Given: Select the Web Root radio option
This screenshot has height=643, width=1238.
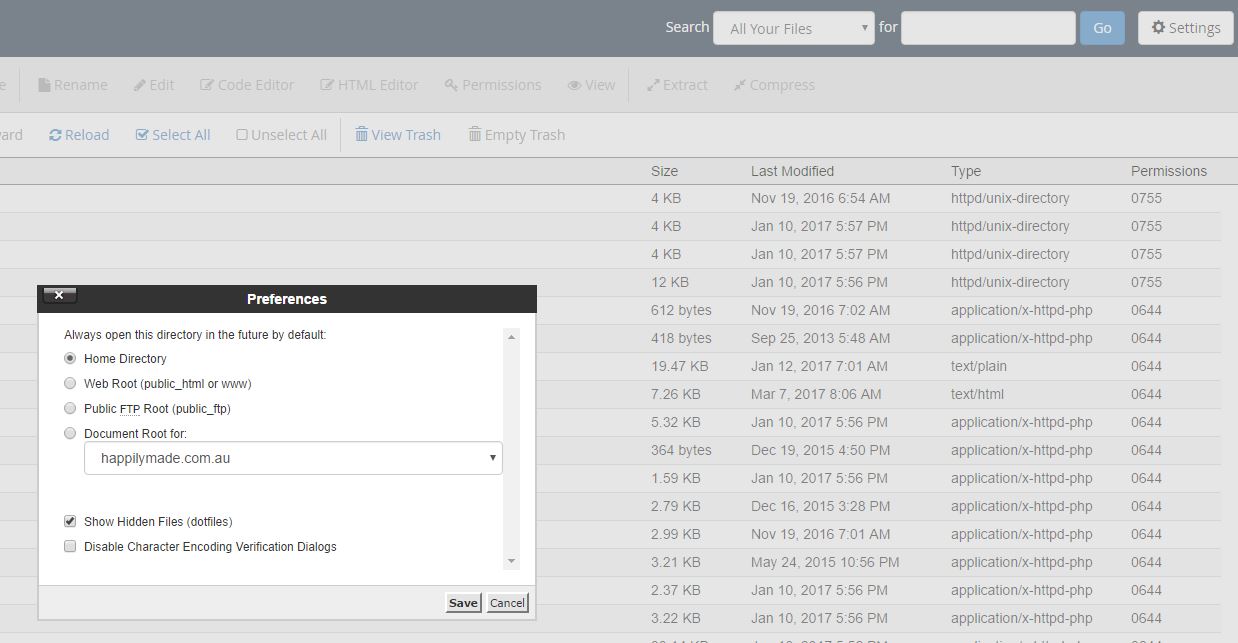Looking at the screenshot, I should (70, 383).
